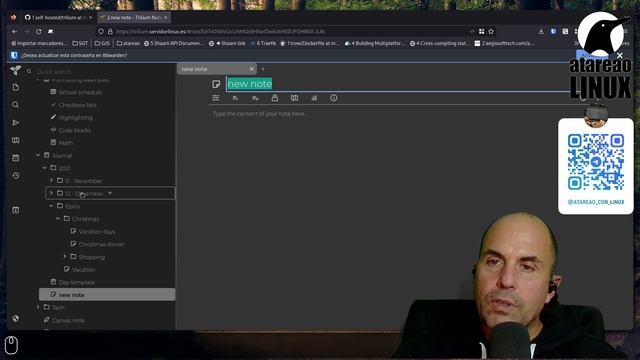Open the owned attributes ribbon icon
This screenshot has height=360, width=640.
[236, 98]
